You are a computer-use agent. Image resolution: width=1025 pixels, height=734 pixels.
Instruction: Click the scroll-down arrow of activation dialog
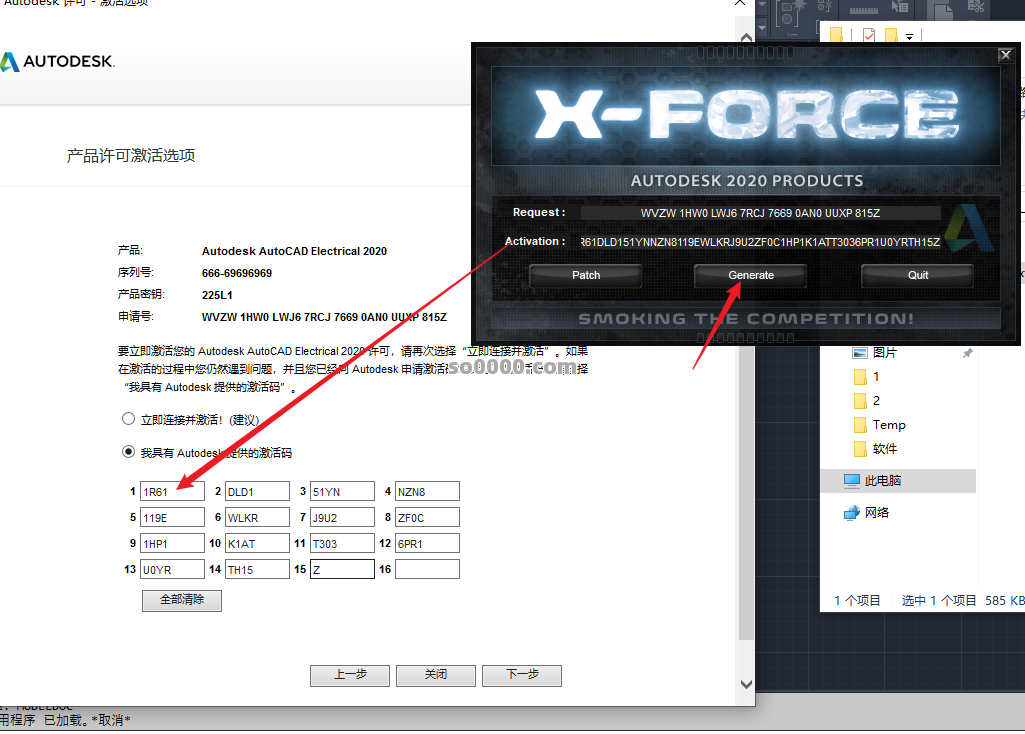746,684
